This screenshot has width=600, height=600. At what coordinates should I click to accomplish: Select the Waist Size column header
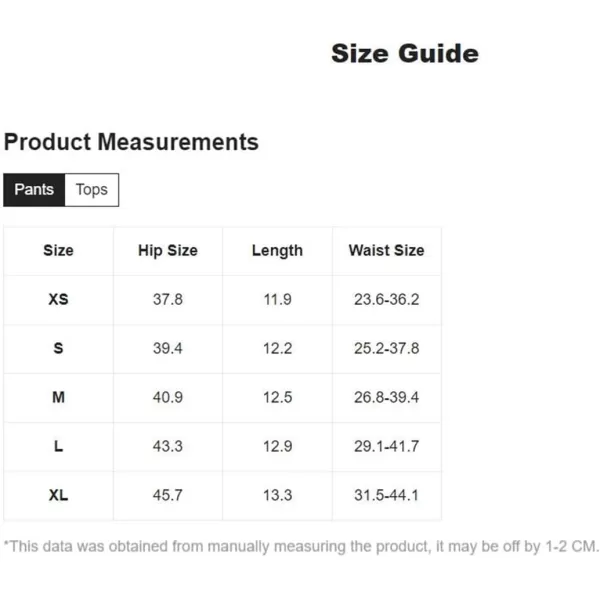tap(386, 251)
